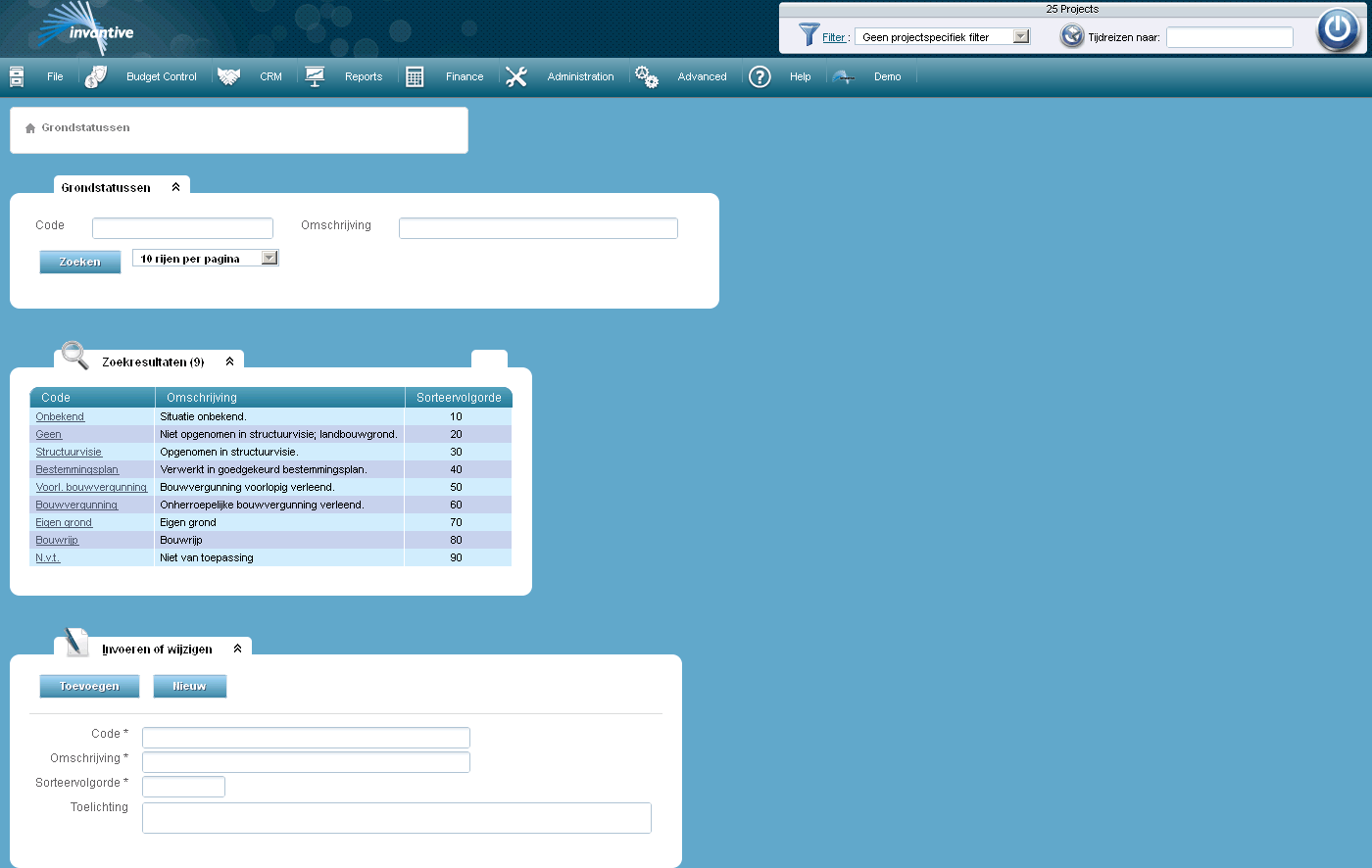Focus the Sorteervolgorde entry field

click(183, 787)
